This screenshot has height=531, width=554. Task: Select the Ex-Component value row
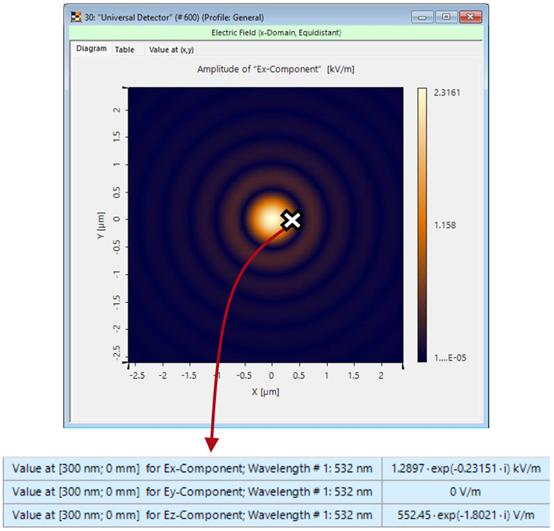(276, 468)
